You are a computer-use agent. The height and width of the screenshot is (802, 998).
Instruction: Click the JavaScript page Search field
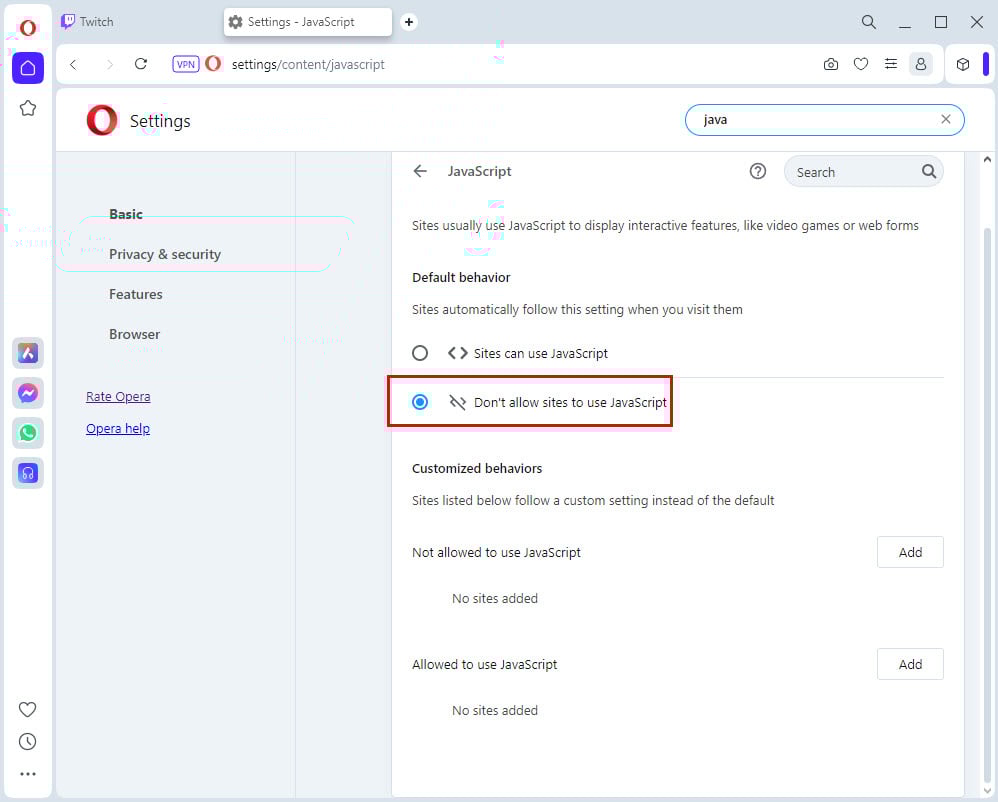(x=863, y=172)
